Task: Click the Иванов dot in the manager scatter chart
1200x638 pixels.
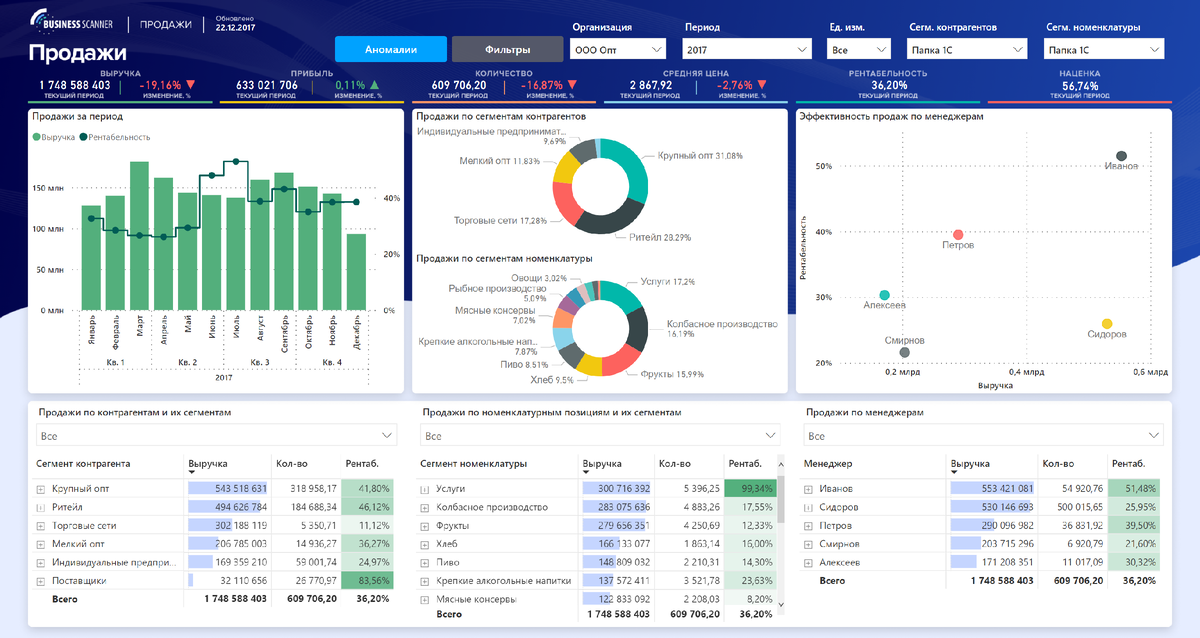Action: pos(1122,156)
